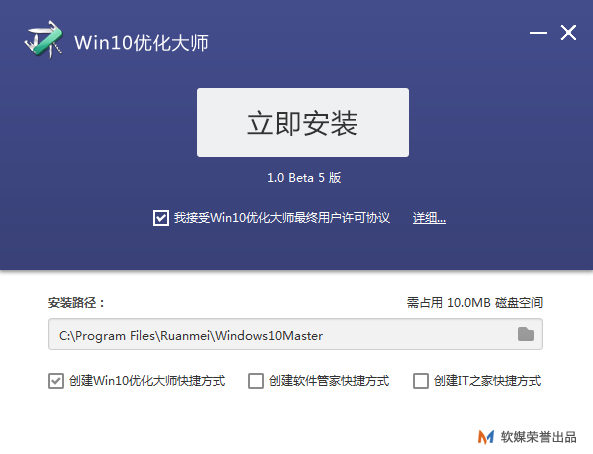Viewport: 593px width, 454px height.
Task: Click into the install path text field
Action: click(x=295, y=334)
